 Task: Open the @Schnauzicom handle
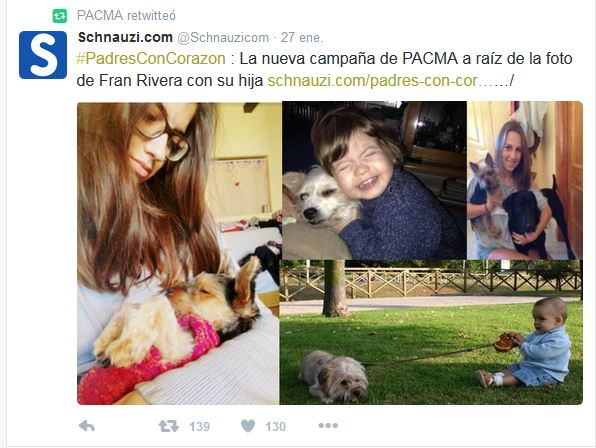[x=223, y=37]
